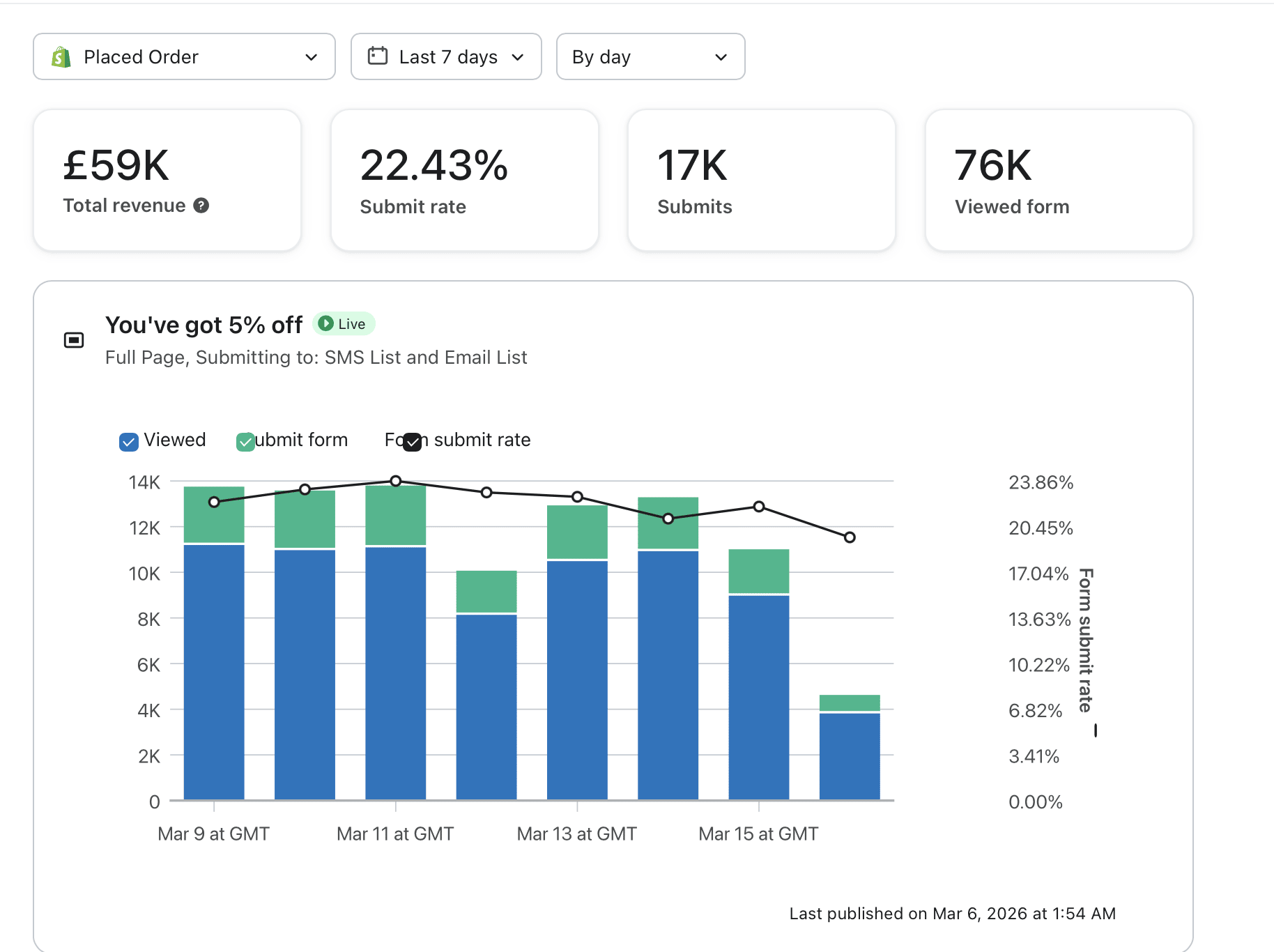1274x952 pixels.
Task: Click the blue Viewed bar for Mar 11
Action: click(396, 673)
